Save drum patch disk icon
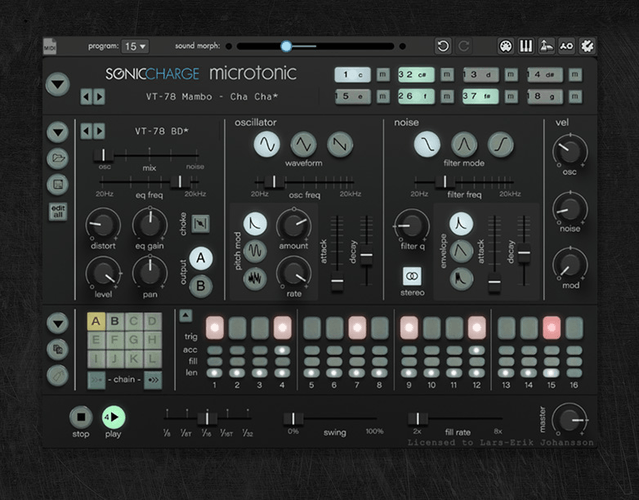 (x=57, y=185)
